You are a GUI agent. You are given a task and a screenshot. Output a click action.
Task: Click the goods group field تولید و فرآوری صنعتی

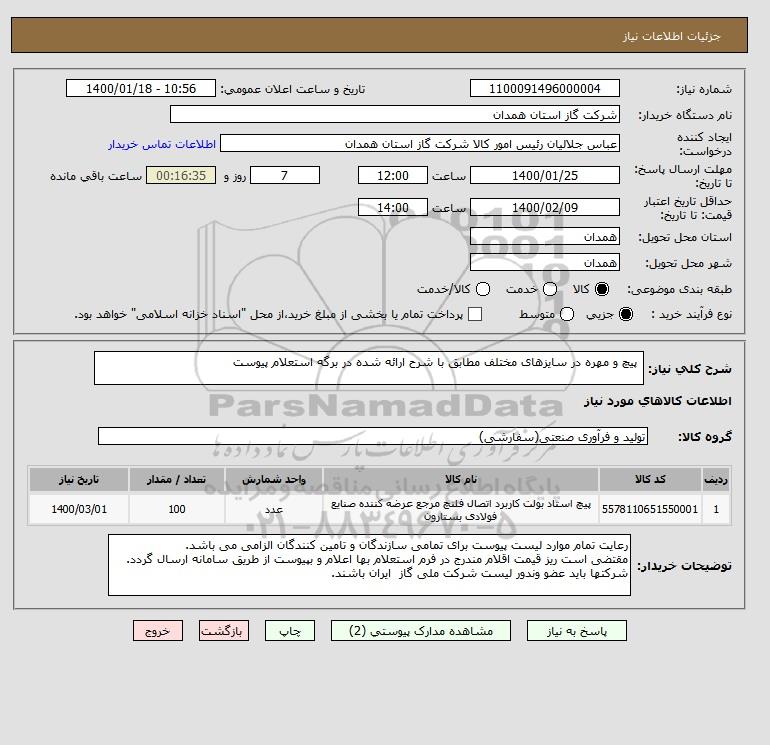373,436
